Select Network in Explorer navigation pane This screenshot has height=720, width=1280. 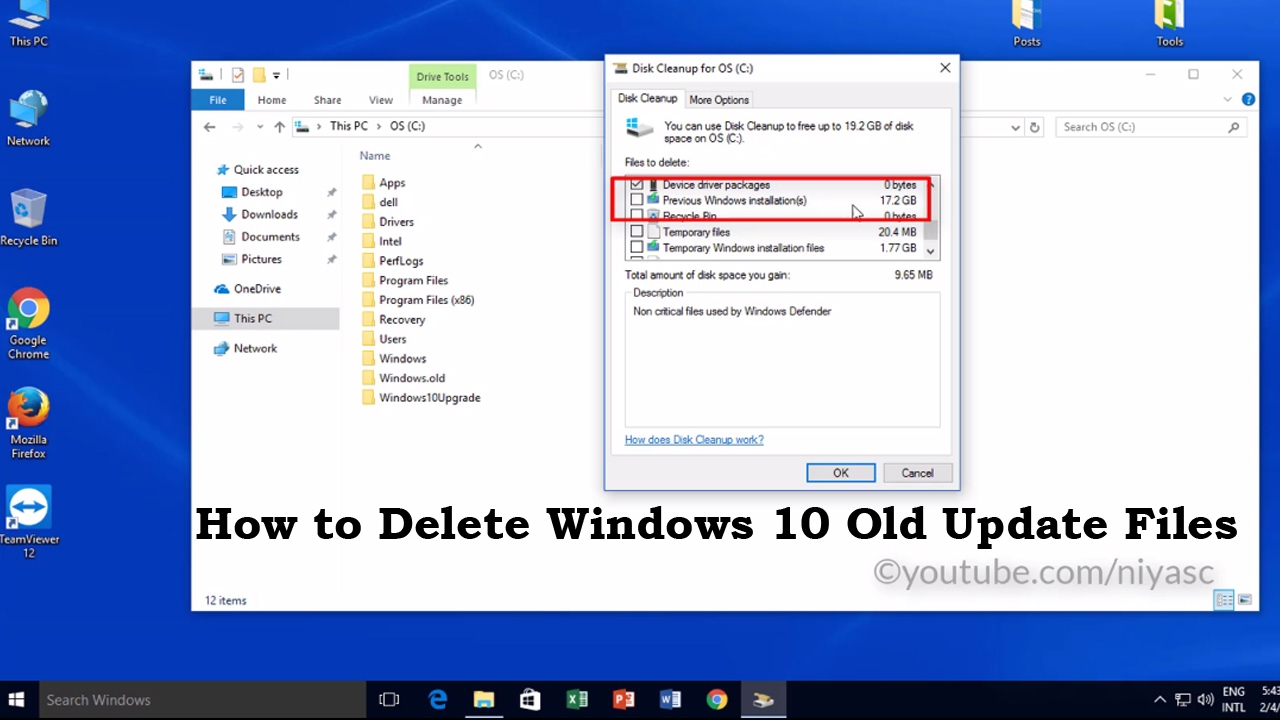tap(255, 349)
